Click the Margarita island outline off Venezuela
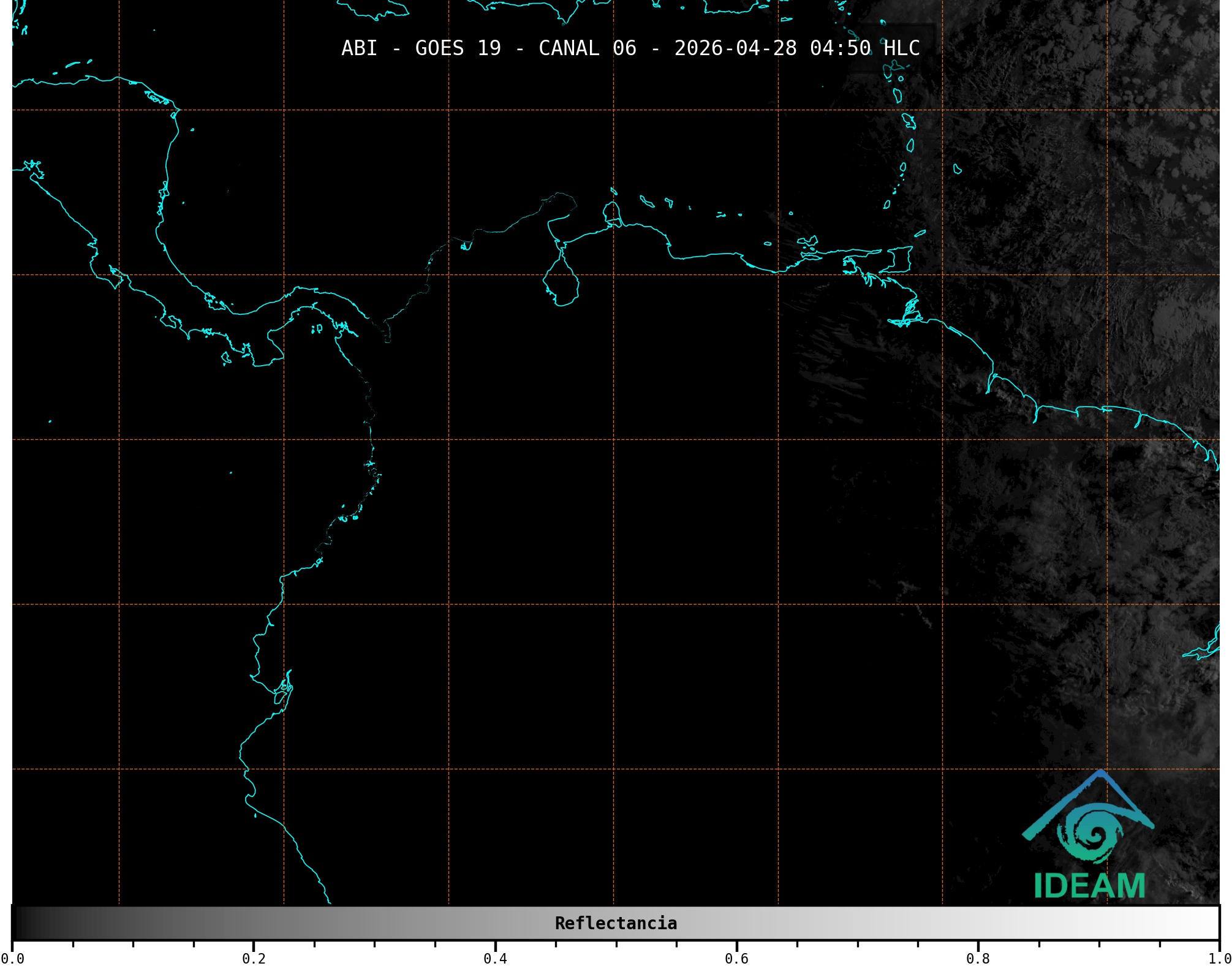The image size is (1232, 966). [x=807, y=241]
